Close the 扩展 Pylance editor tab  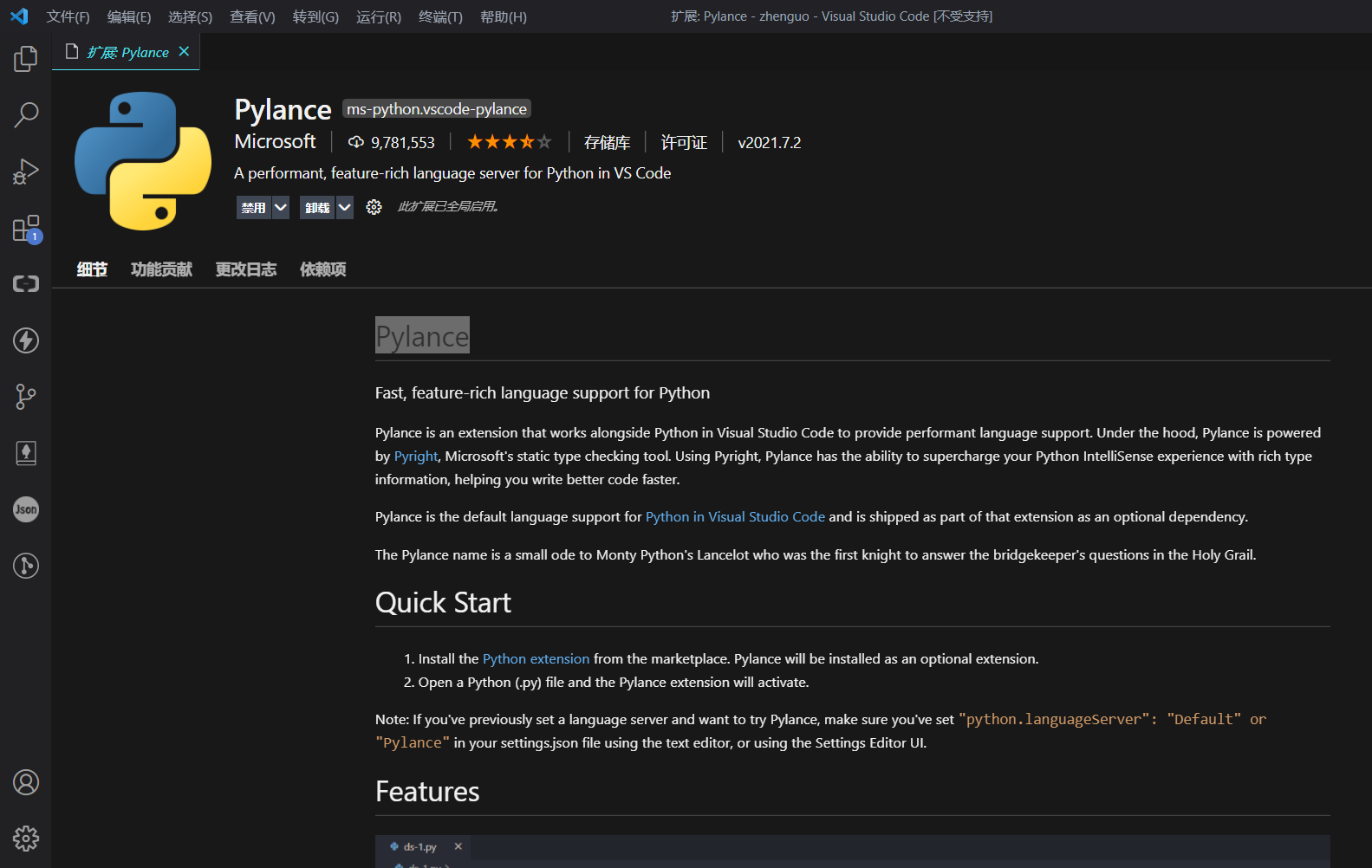pos(184,51)
